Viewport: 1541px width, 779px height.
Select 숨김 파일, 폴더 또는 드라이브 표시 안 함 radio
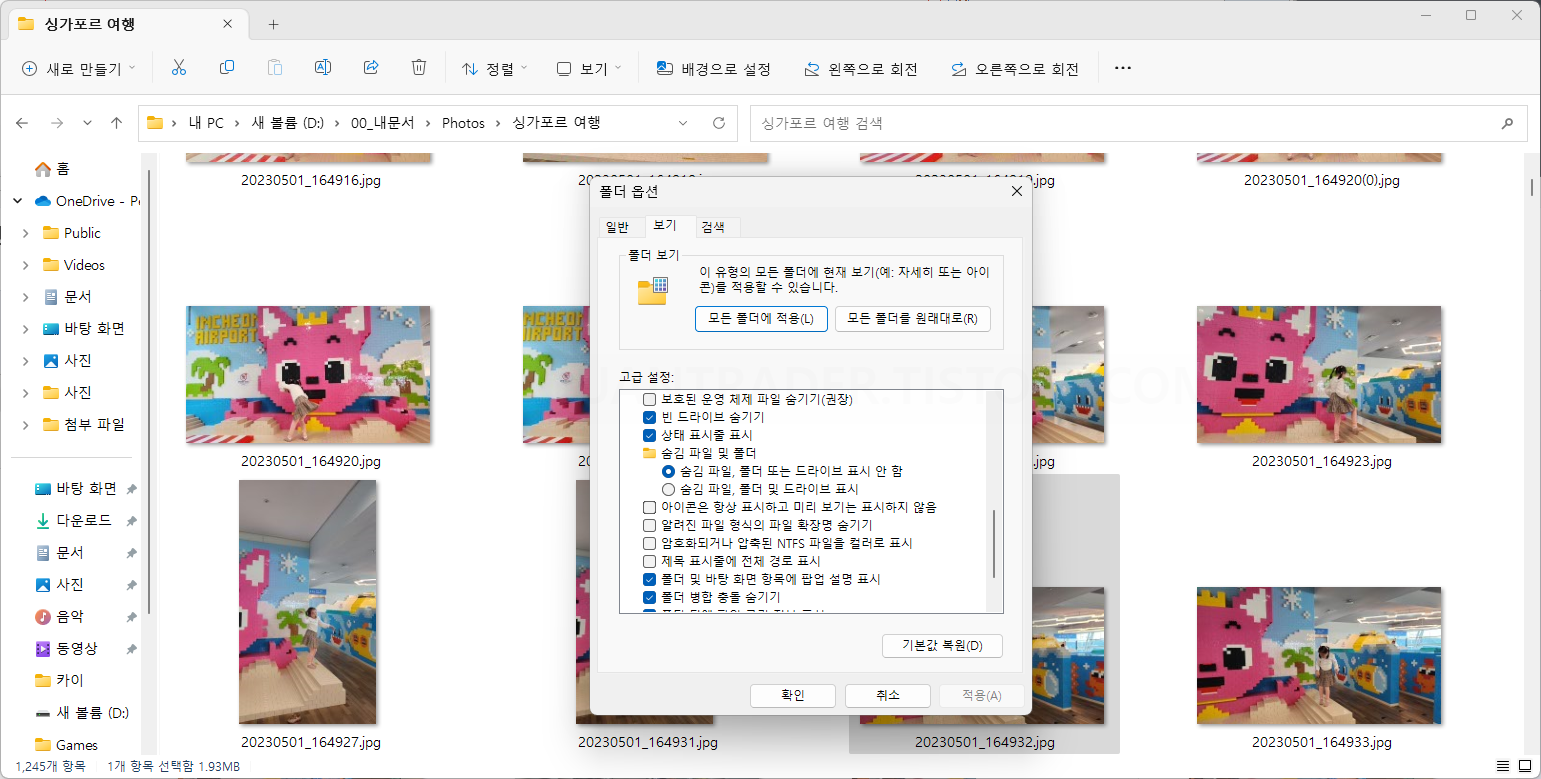click(669, 471)
